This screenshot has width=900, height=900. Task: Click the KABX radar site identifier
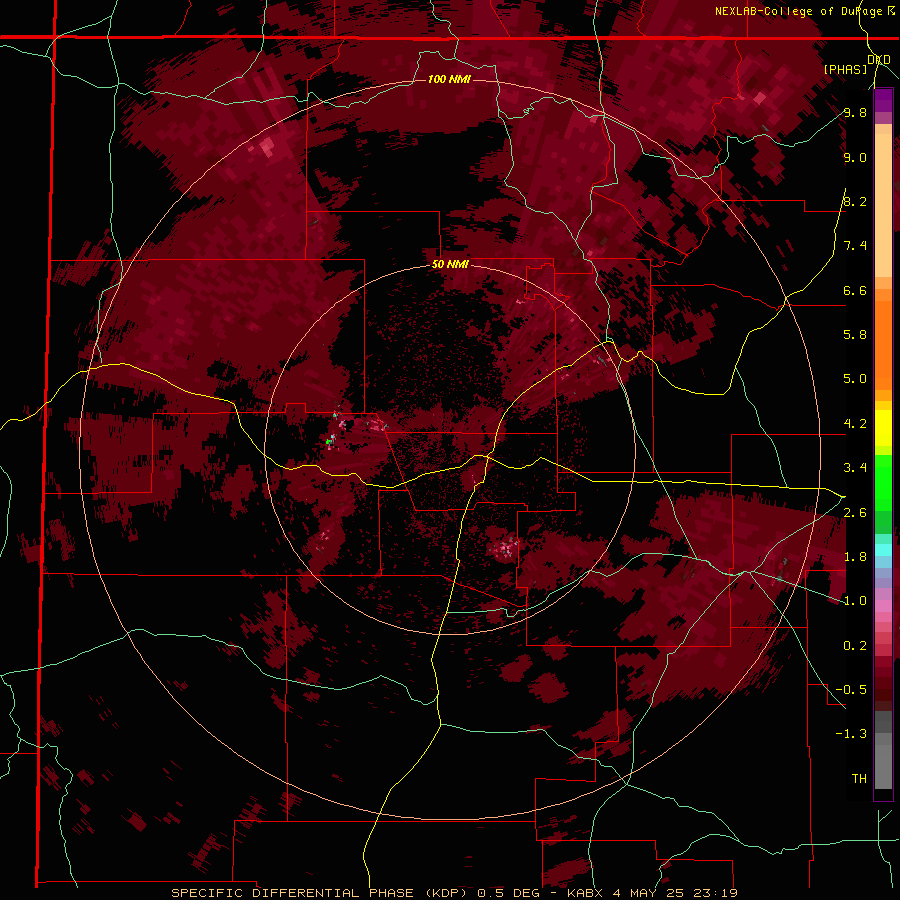(x=585, y=893)
